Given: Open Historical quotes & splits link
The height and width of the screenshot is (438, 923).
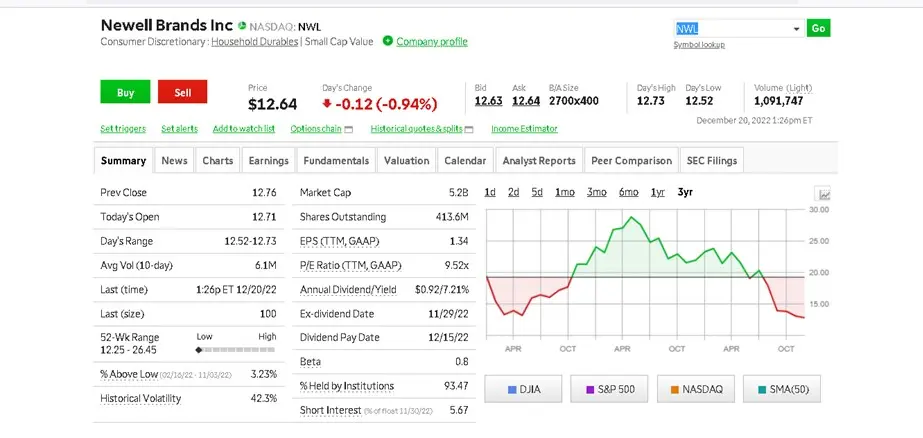Looking at the screenshot, I should tap(417, 129).
